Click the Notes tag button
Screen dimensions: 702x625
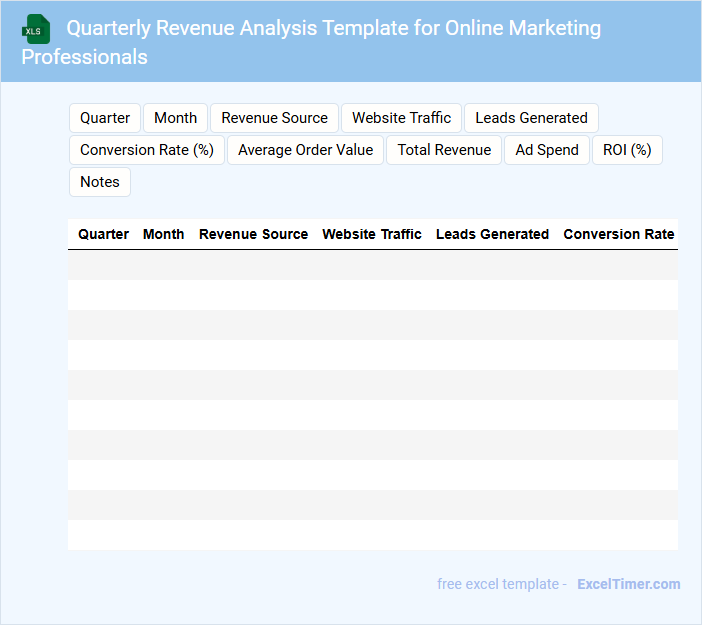100,182
